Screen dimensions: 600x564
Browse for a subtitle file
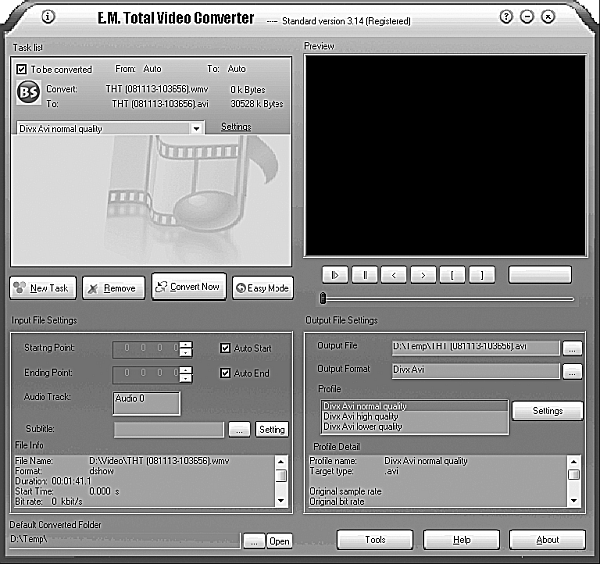(x=239, y=429)
